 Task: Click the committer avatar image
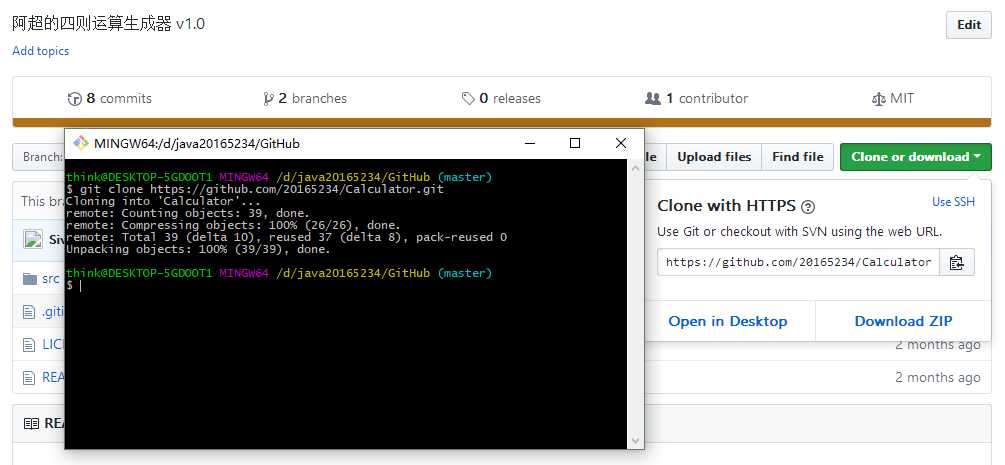coord(33,240)
